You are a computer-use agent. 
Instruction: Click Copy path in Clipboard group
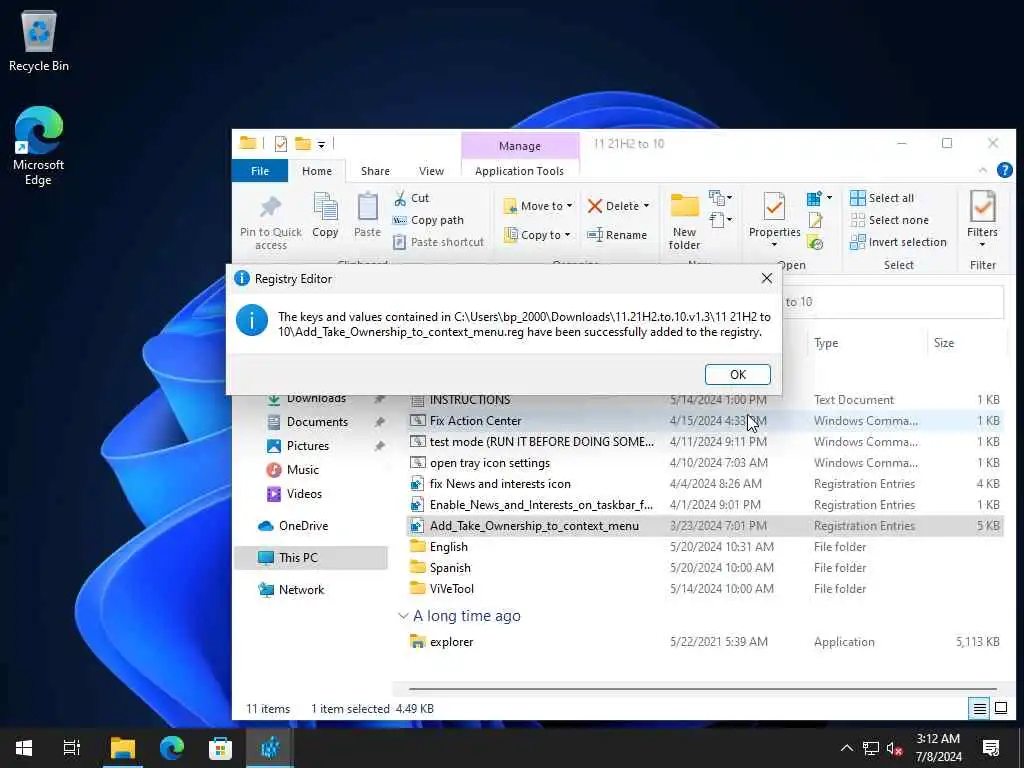(428, 220)
